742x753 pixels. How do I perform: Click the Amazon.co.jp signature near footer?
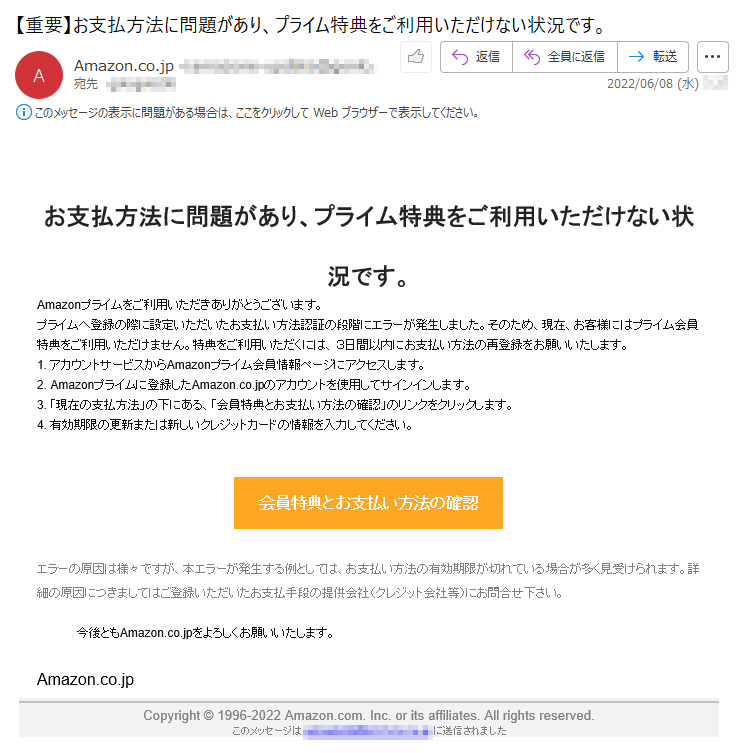85,679
